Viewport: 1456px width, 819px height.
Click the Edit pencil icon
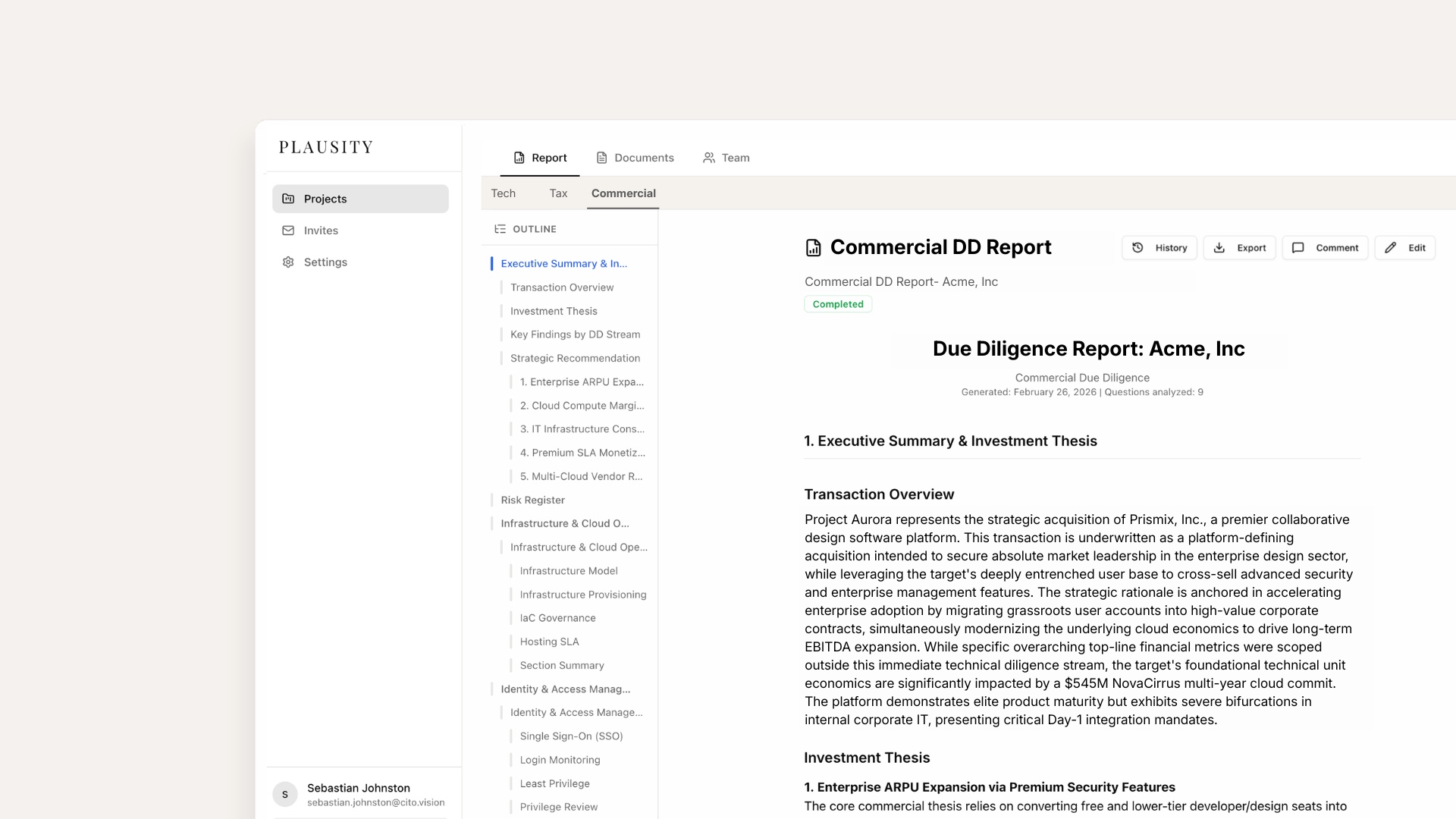pyautogui.click(x=1389, y=248)
